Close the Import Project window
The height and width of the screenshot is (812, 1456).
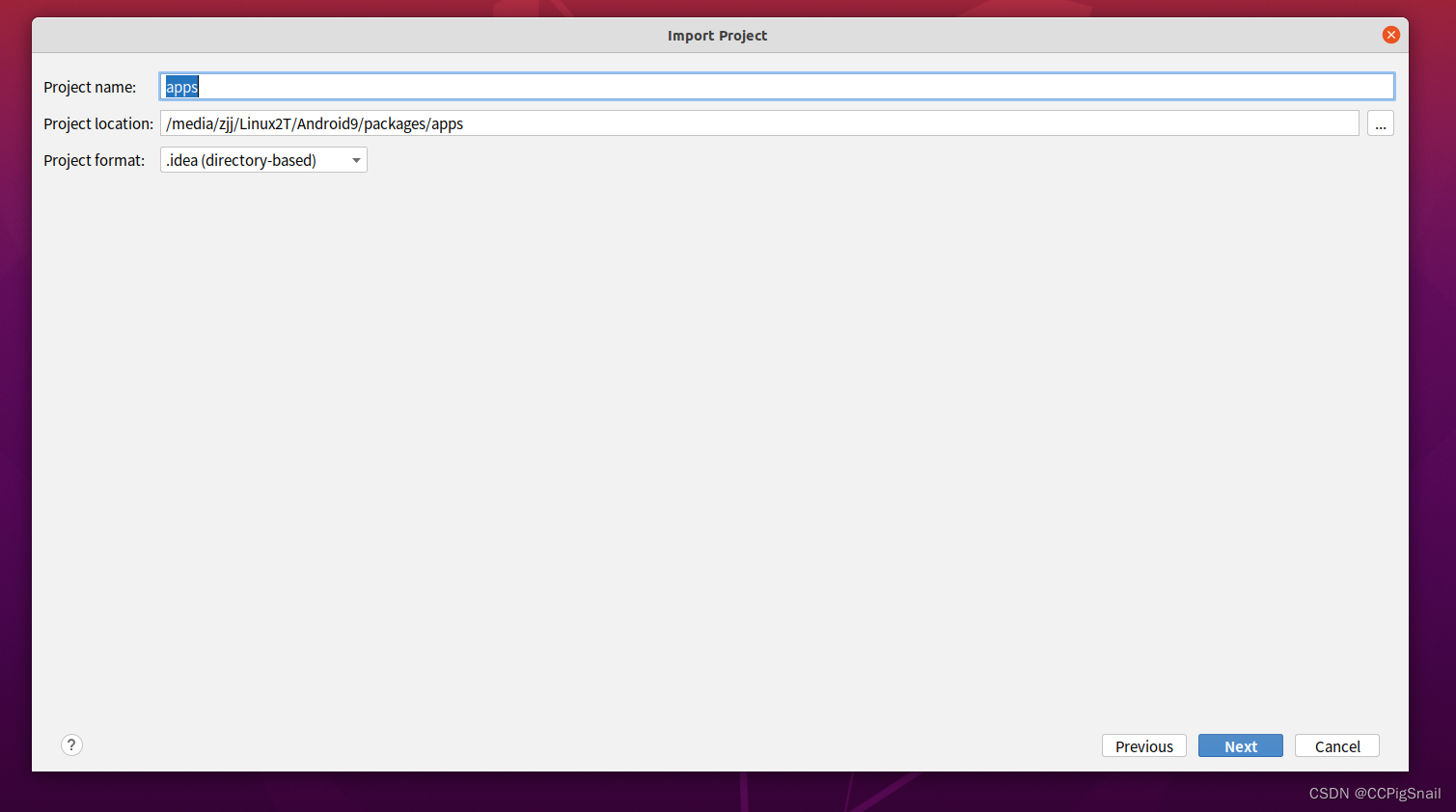tap(1391, 35)
